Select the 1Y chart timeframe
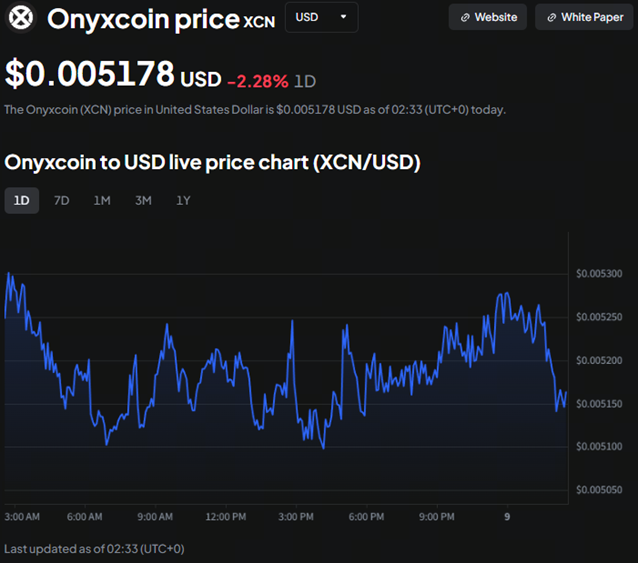This screenshot has height=563, width=638. click(x=183, y=200)
